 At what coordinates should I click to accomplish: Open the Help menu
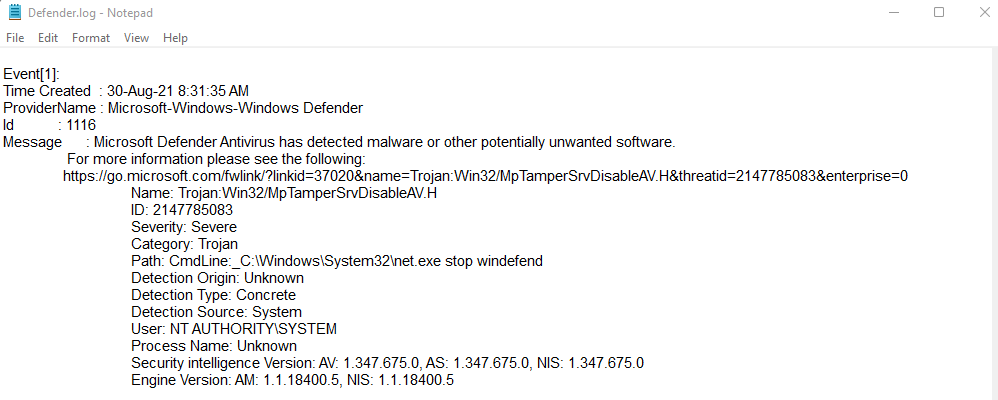point(175,38)
